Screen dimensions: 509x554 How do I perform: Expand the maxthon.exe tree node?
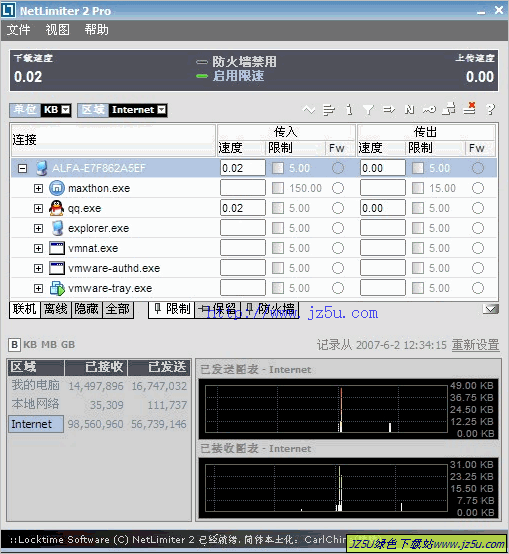(x=38, y=188)
